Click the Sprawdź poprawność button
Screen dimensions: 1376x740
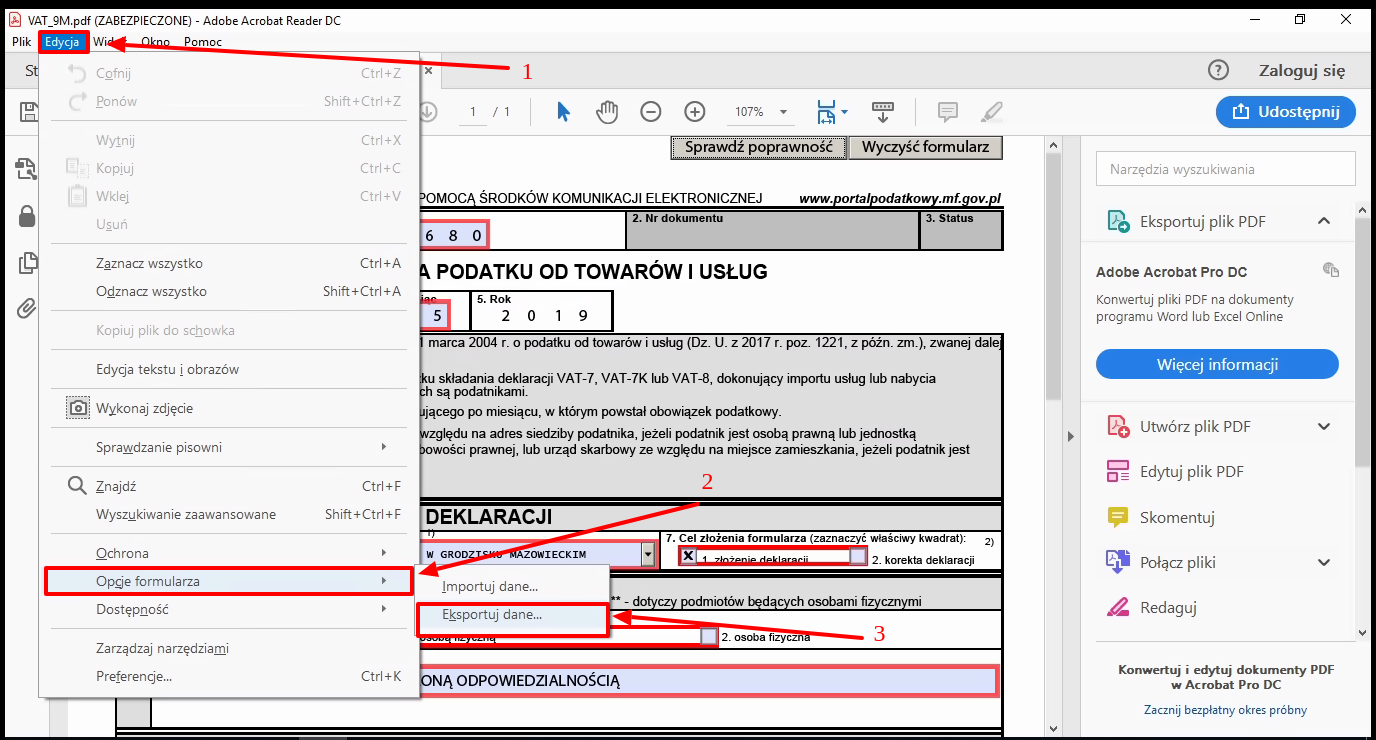tap(759, 147)
